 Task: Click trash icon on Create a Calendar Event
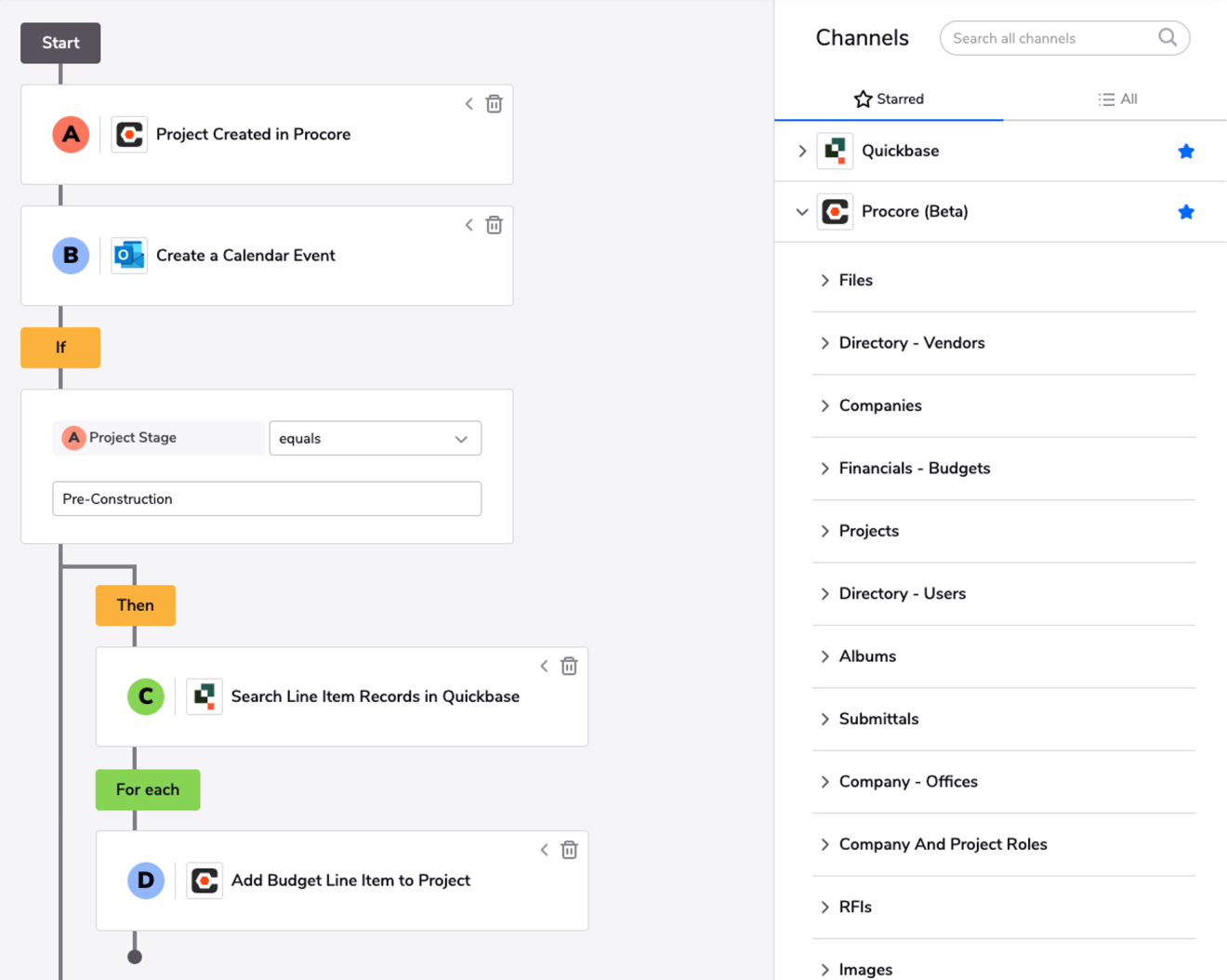[x=494, y=225]
